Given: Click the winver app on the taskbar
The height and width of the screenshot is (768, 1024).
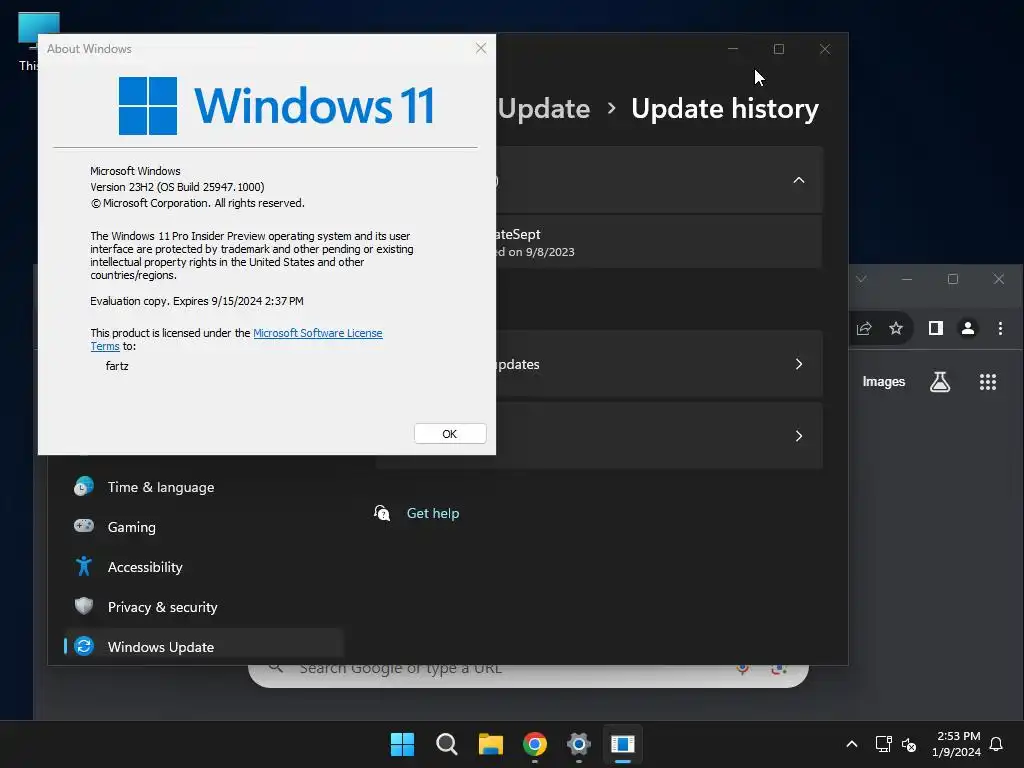Looking at the screenshot, I should click(x=623, y=744).
